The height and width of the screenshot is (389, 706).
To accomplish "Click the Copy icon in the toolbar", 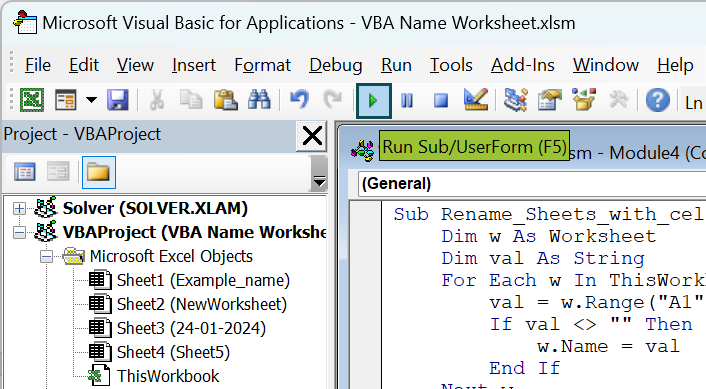I will 191,100.
